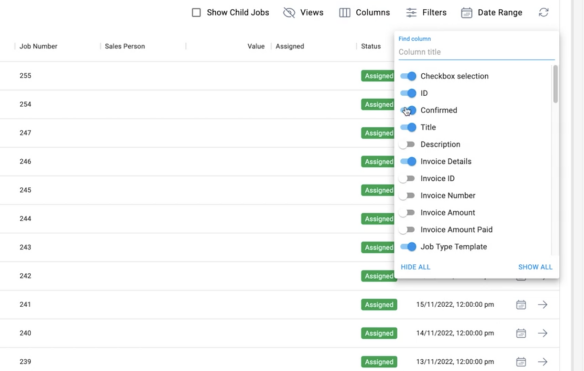Viewport: 584px width, 371px height.
Task: Toggle off the ID column
Action: point(408,93)
